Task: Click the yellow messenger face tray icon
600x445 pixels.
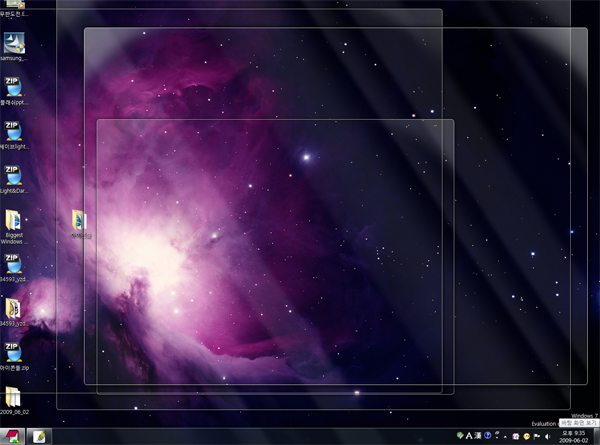Action: [526, 437]
